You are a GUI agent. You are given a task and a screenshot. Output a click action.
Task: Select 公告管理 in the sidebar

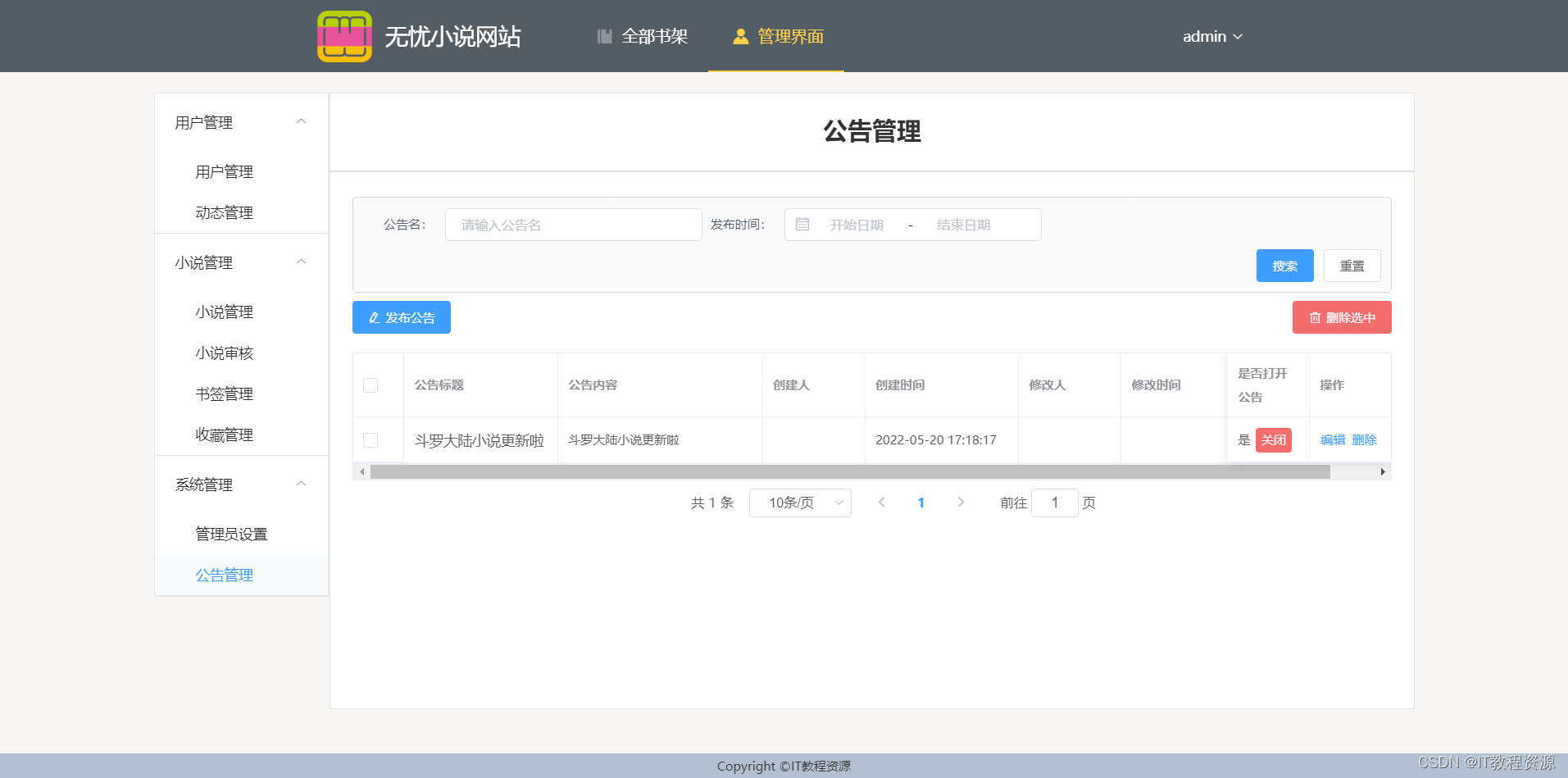[x=241, y=575]
